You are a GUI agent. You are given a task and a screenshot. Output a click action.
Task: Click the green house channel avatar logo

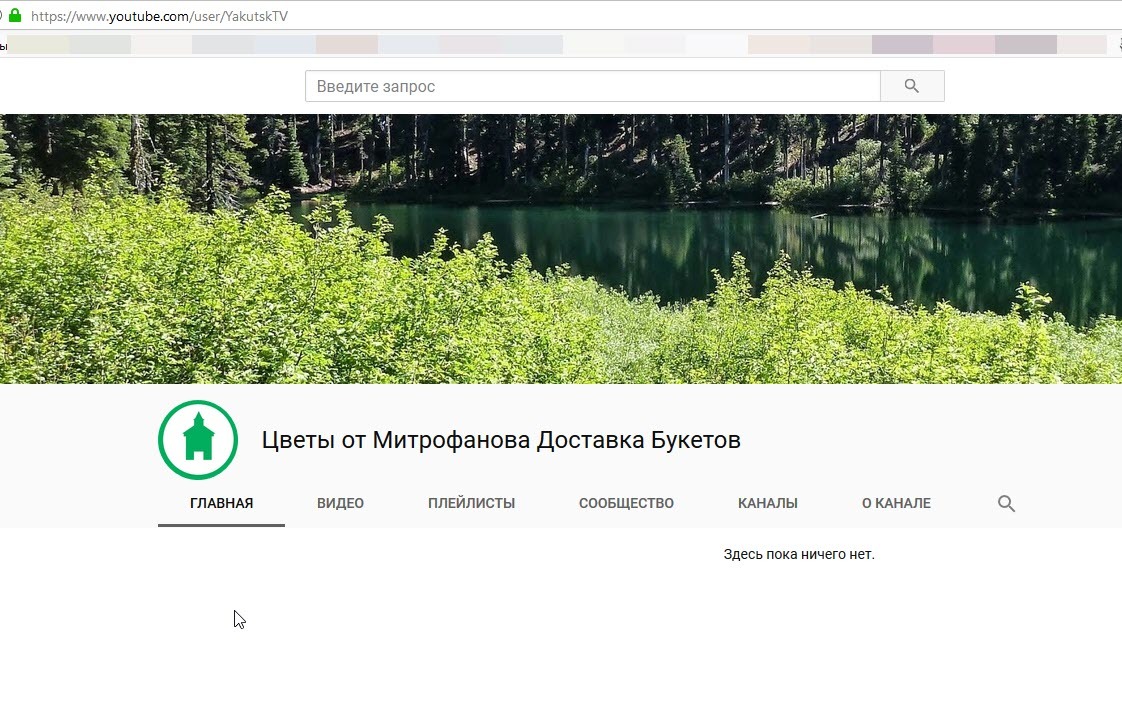[x=197, y=440]
